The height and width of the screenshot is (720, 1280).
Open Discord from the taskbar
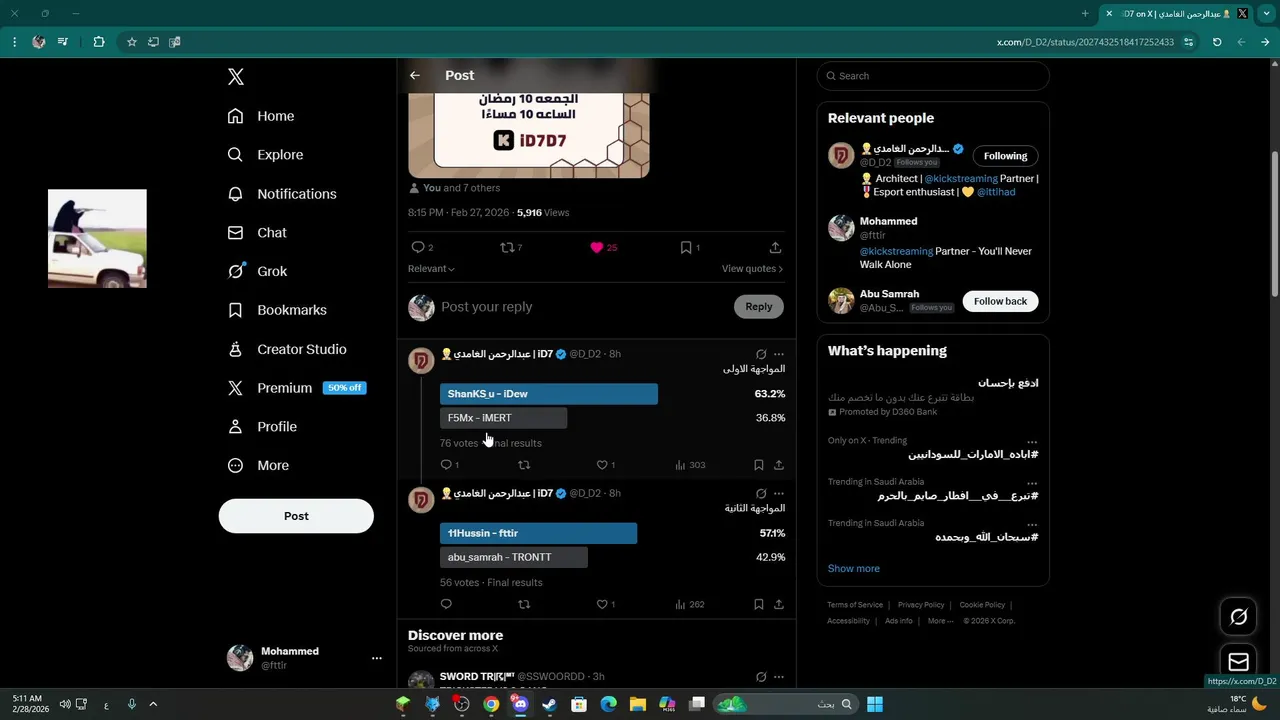pos(520,704)
